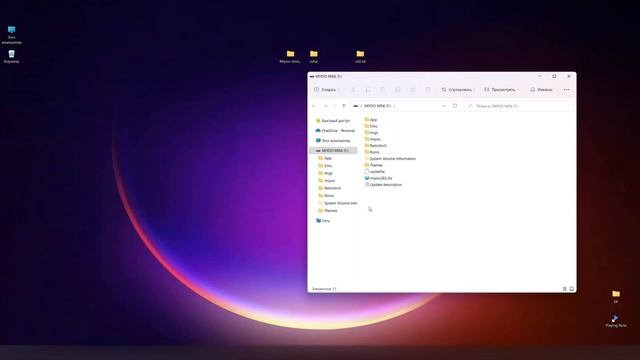Open the three-dots See more menu
Image resolution: width=640 pixels, height=360 pixels.
(567, 89)
